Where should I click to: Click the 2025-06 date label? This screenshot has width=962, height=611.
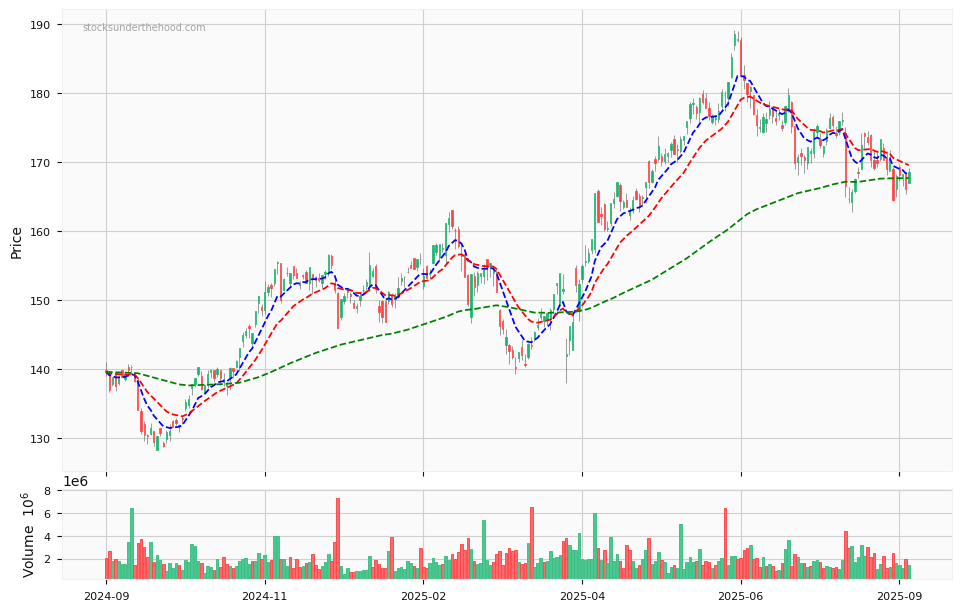[741, 596]
